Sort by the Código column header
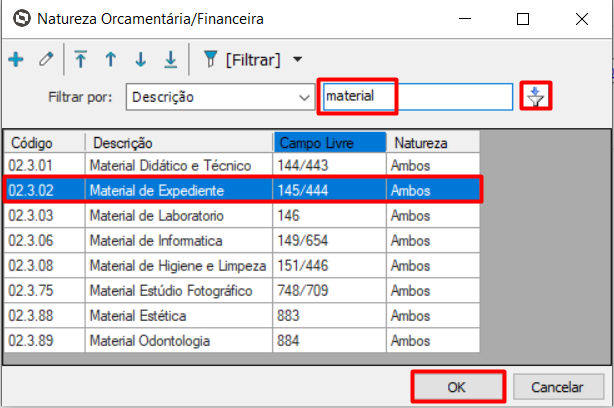The height and width of the screenshot is (408, 614). pyautogui.click(x=44, y=143)
